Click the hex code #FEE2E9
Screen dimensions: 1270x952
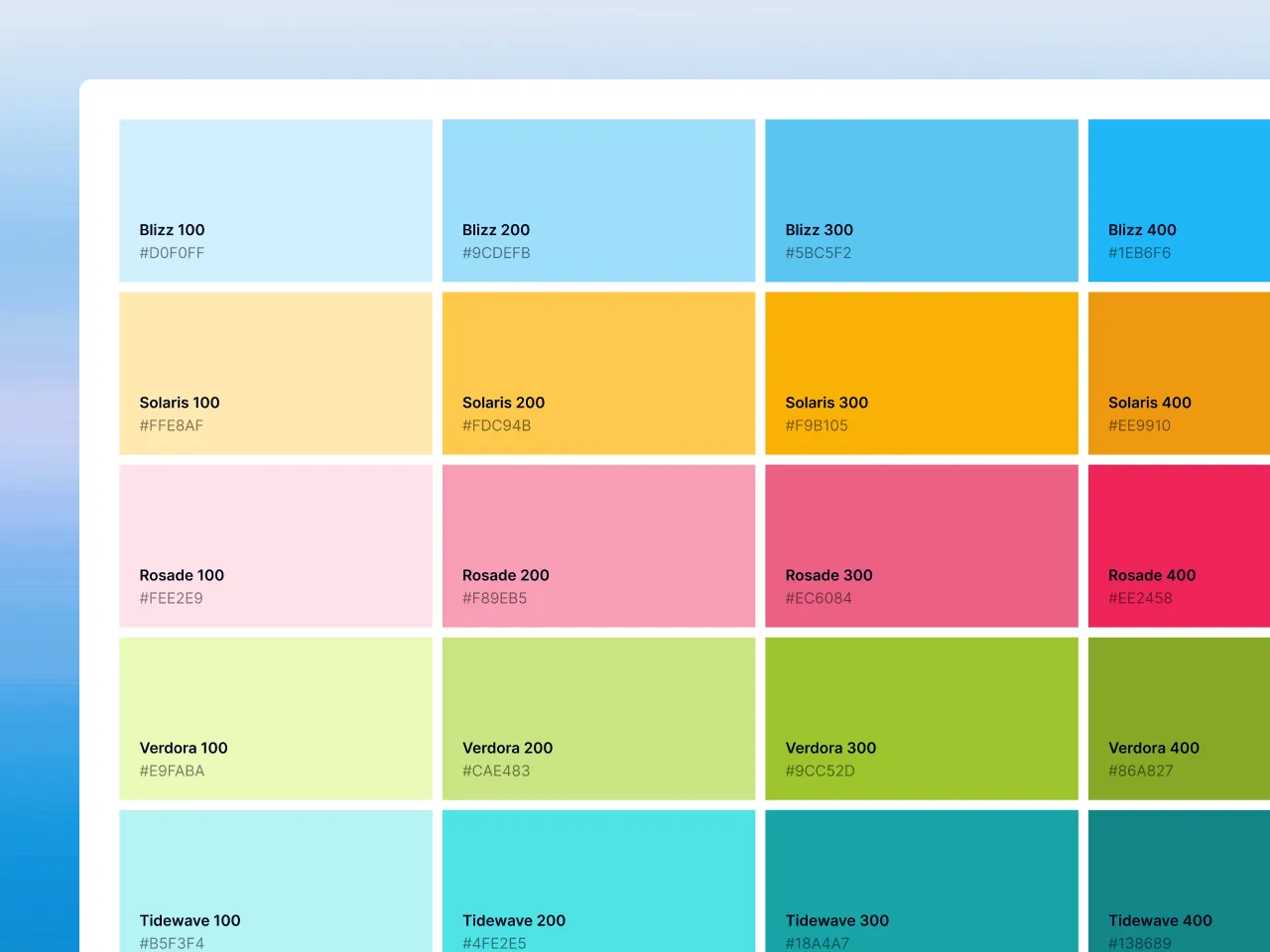171,598
